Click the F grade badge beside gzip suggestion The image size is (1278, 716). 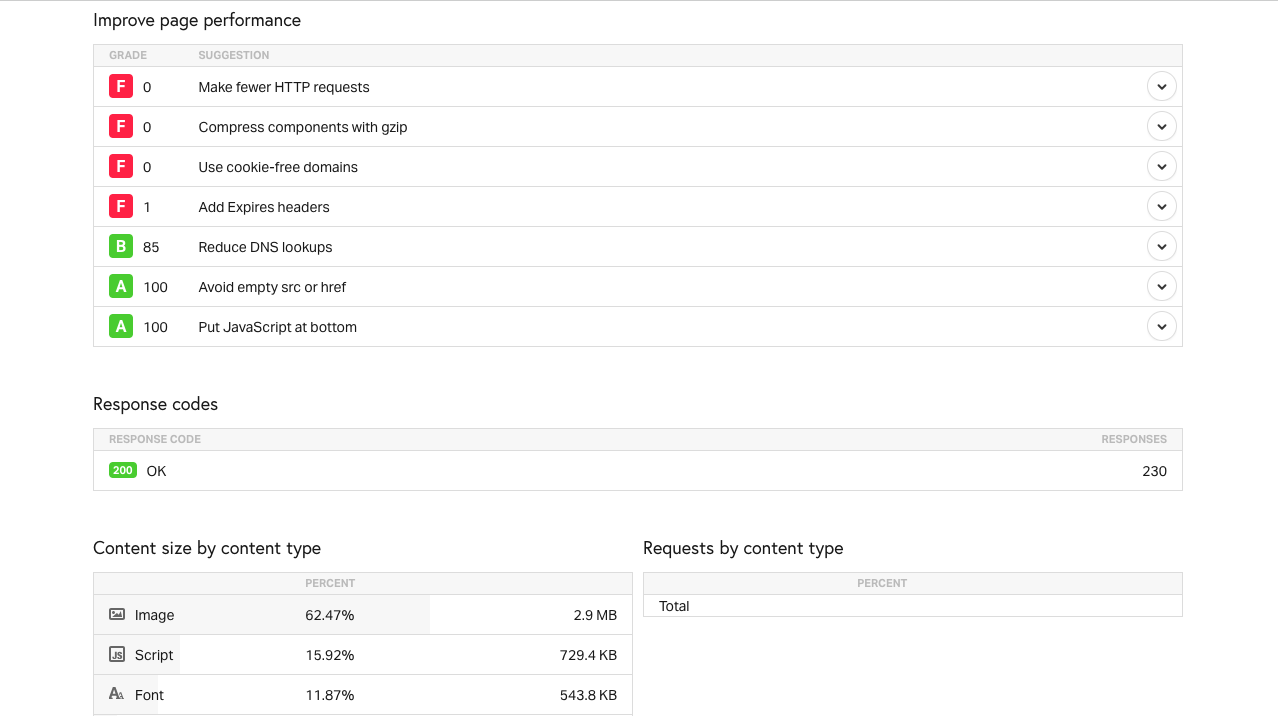(121, 127)
